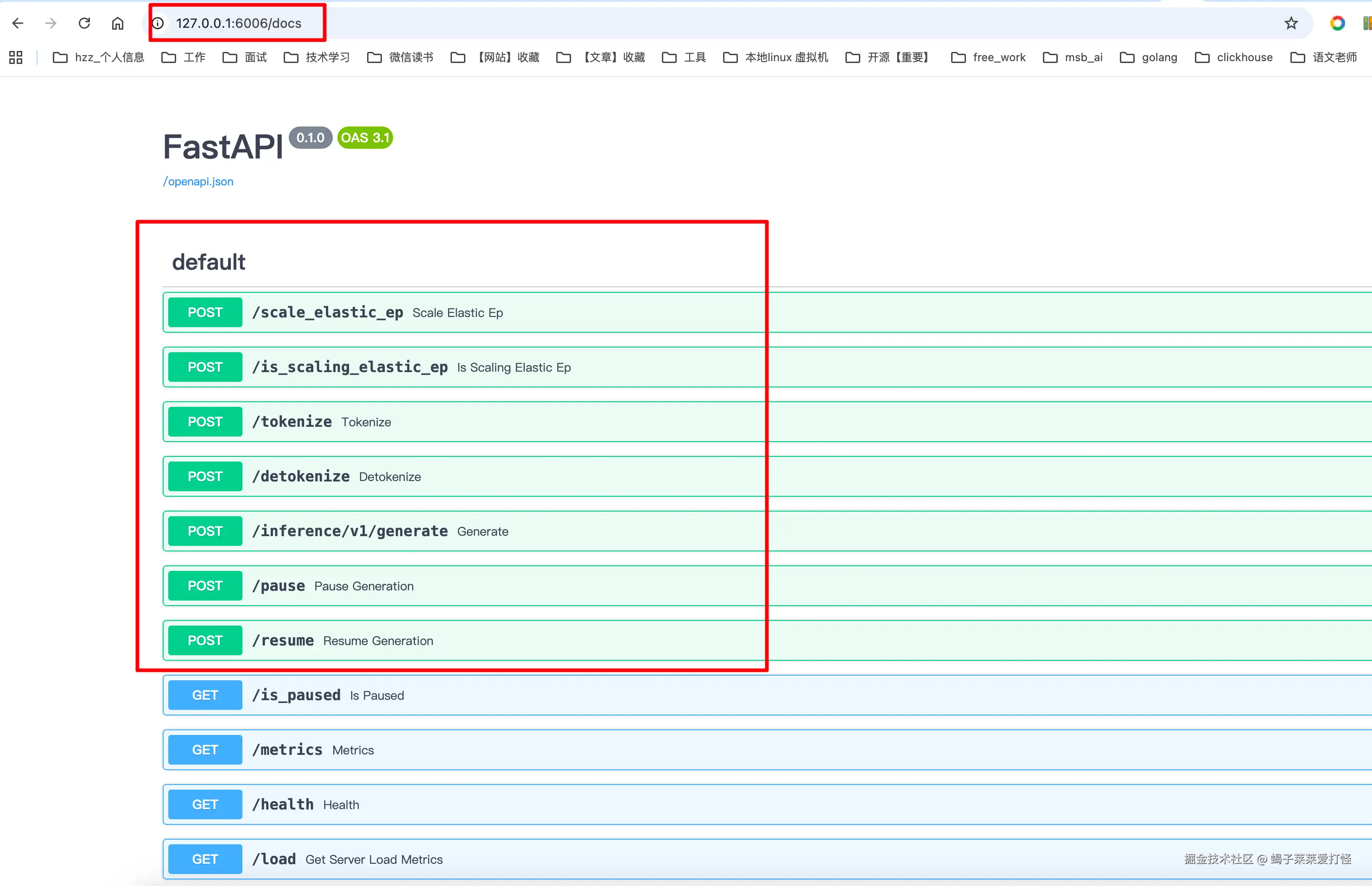Open the golang bookmarks folder
Viewport: 1372px width, 886px height.
coord(1149,57)
